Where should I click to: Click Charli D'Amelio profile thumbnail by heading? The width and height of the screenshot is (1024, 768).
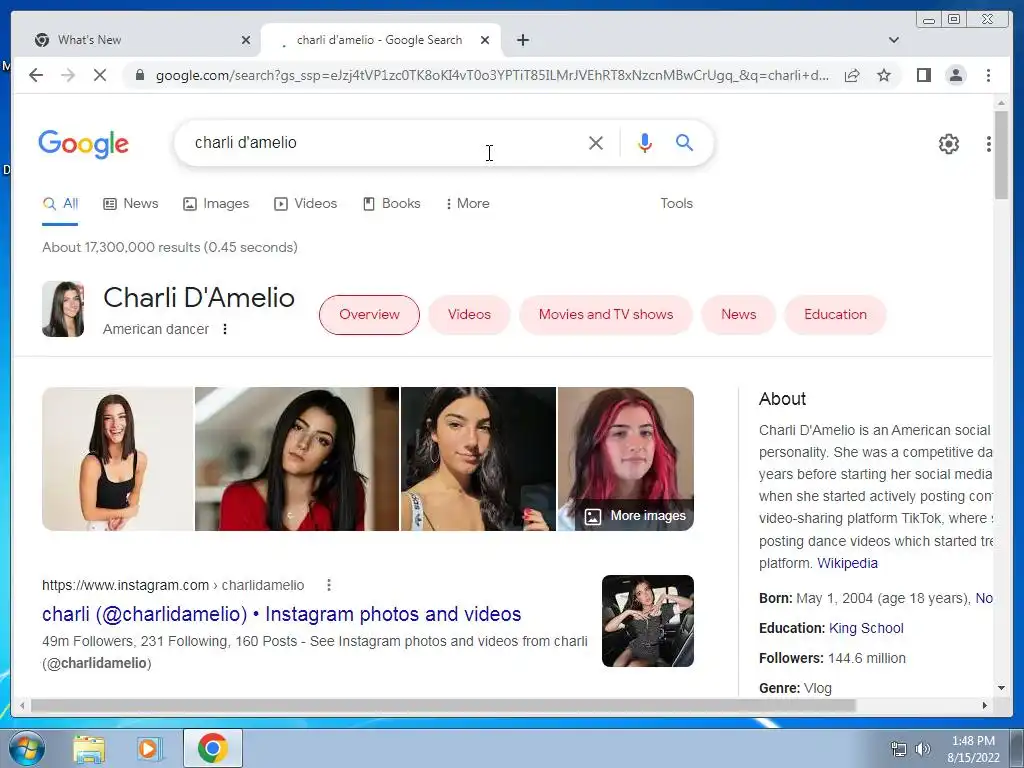[x=63, y=309]
